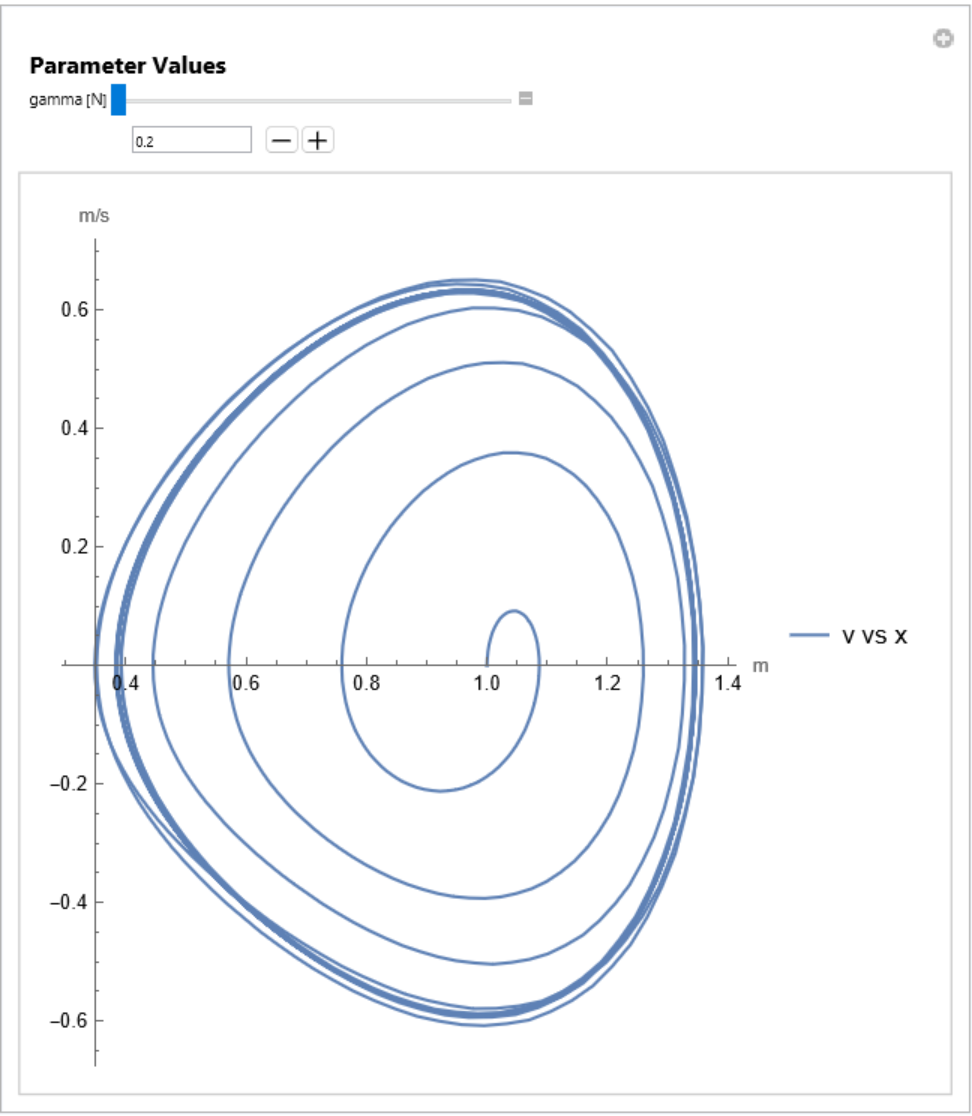Decrease gamma with the minus stepper button
The image size is (972, 1116).
(282, 141)
